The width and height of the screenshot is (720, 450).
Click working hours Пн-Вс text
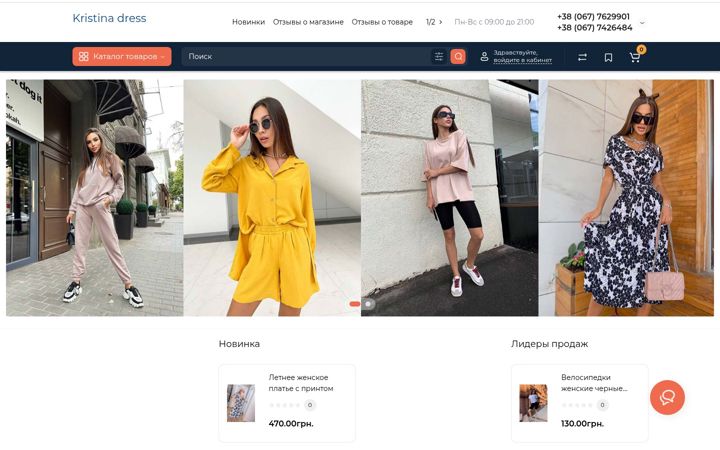point(494,22)
